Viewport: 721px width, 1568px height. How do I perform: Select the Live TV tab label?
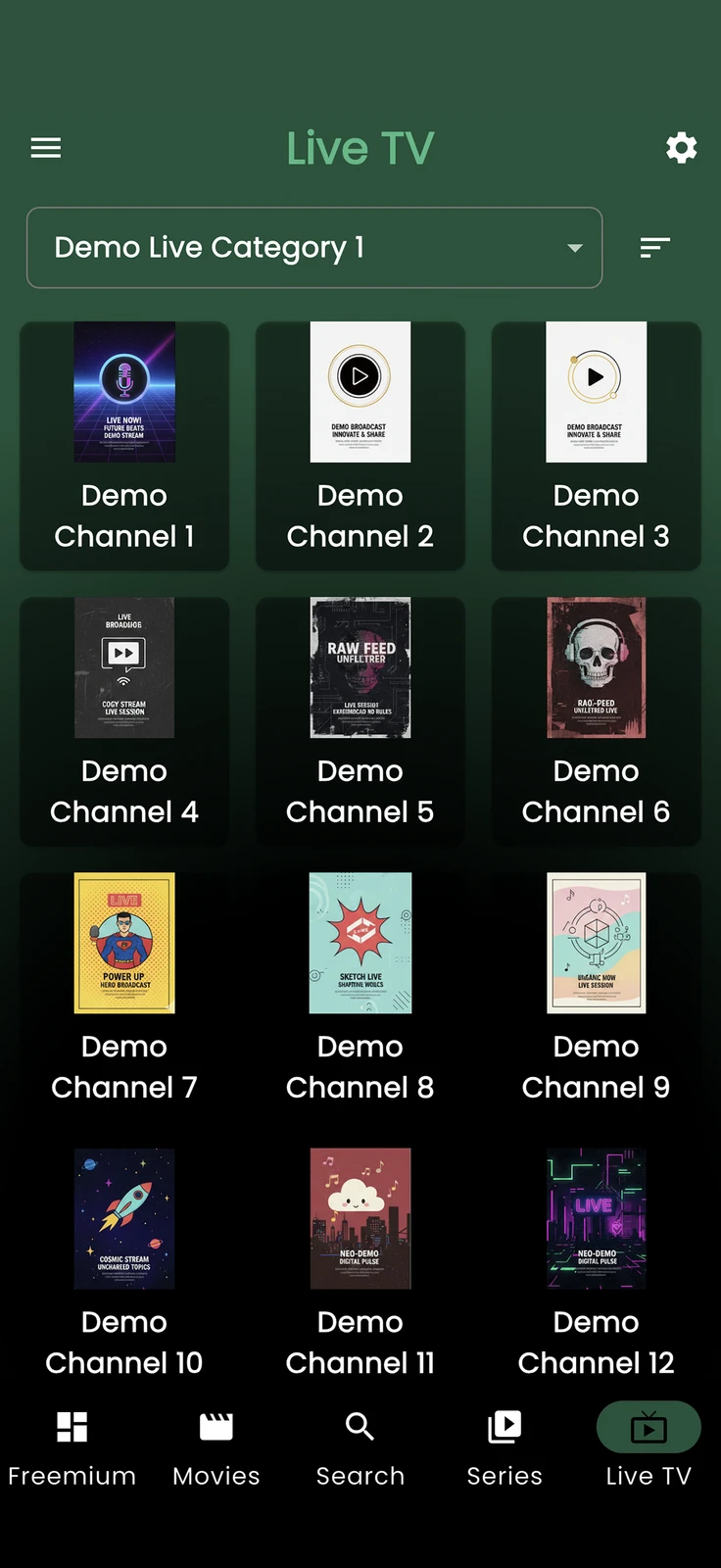649,1476
